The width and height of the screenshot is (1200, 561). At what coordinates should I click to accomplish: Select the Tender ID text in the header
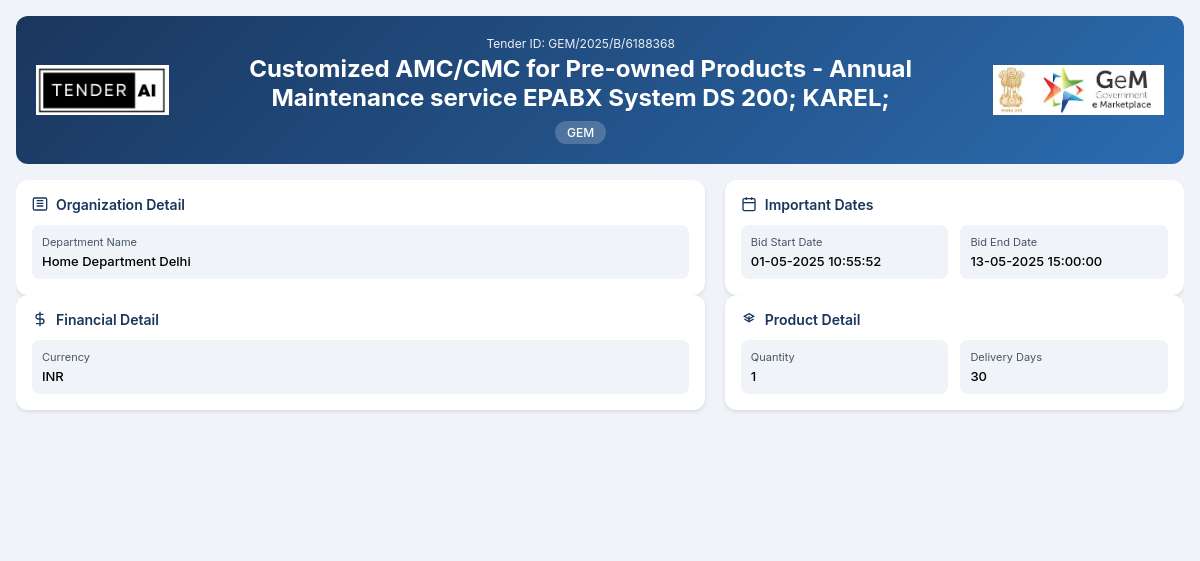580,43
